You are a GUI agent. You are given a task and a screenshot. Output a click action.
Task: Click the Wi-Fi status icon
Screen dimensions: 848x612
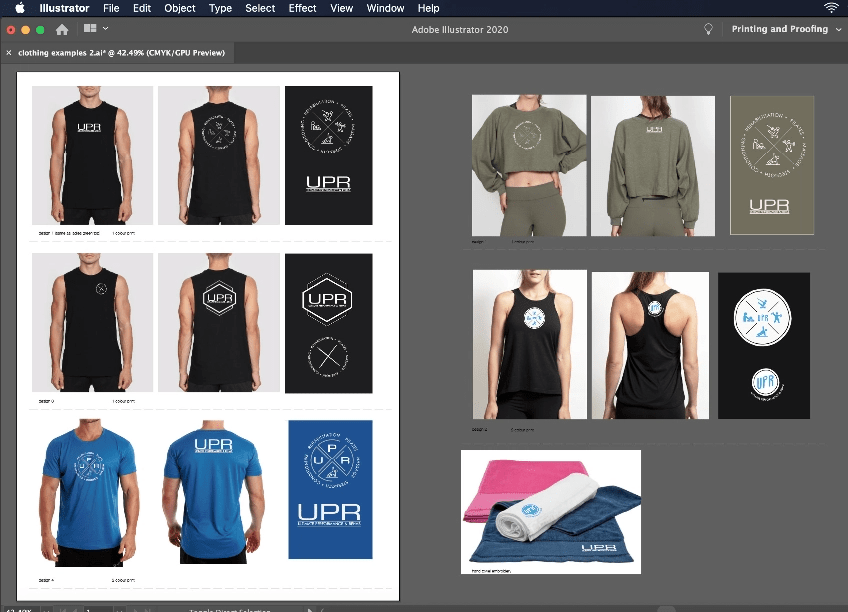pyautogui.click(x=831, y=8)
